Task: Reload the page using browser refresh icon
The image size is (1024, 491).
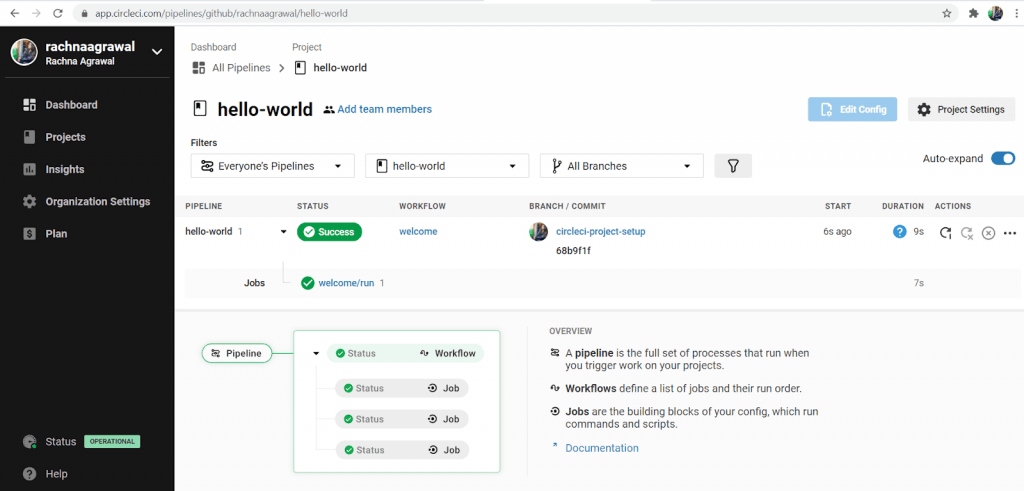Action: click(57, 13)
